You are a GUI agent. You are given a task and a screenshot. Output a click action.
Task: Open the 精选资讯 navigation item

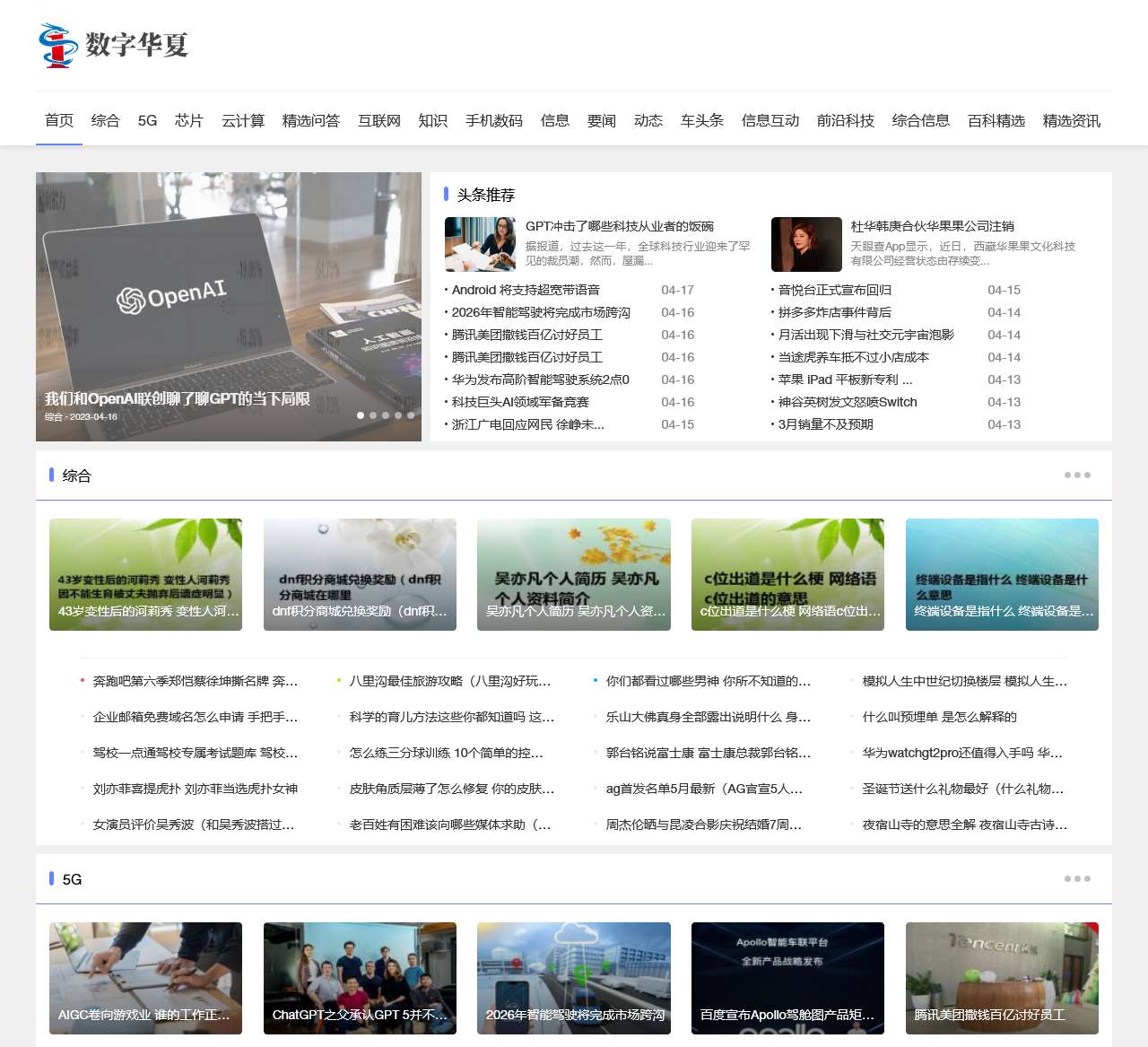click(x=1072, y=120)
